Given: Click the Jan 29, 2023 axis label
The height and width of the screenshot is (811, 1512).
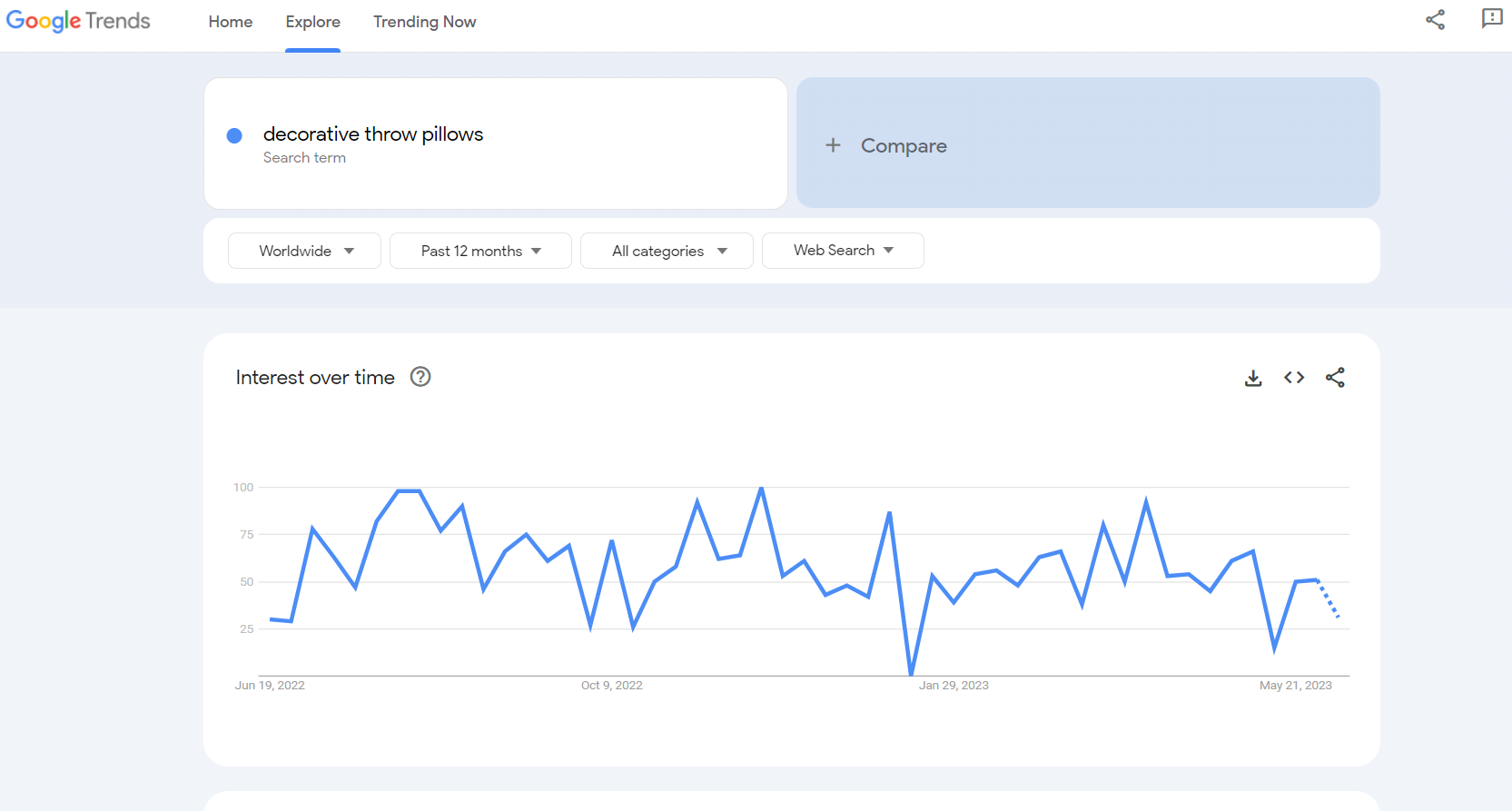Looking at the screenshot, I should 954,686.
